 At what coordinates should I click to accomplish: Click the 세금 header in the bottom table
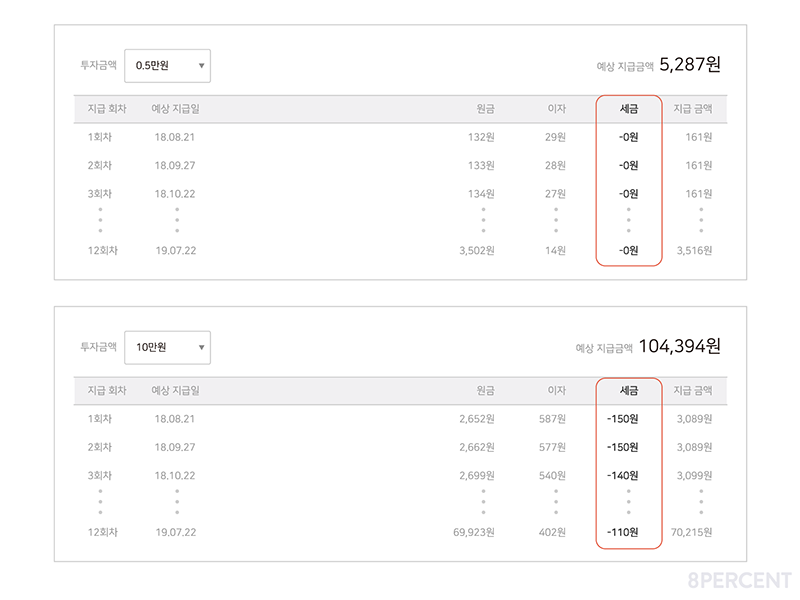(x=628, y=391)
